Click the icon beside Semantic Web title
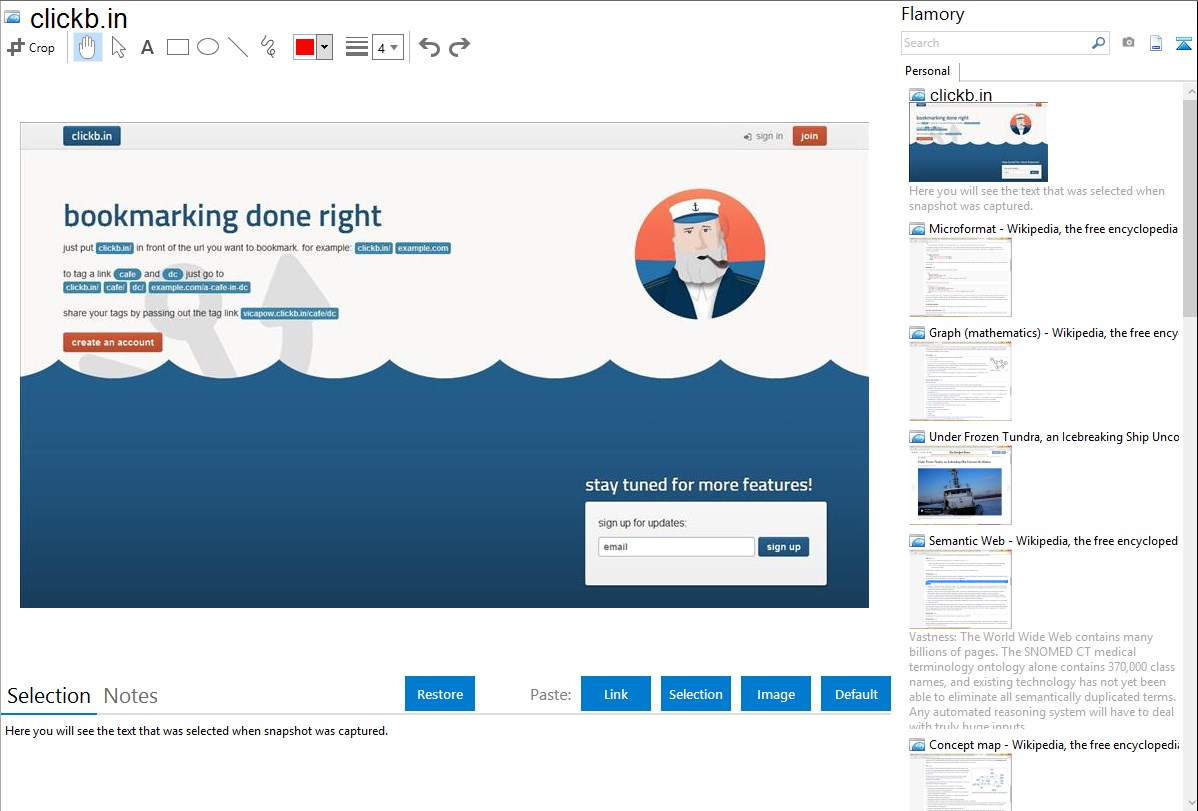 [x=917, y=541]
